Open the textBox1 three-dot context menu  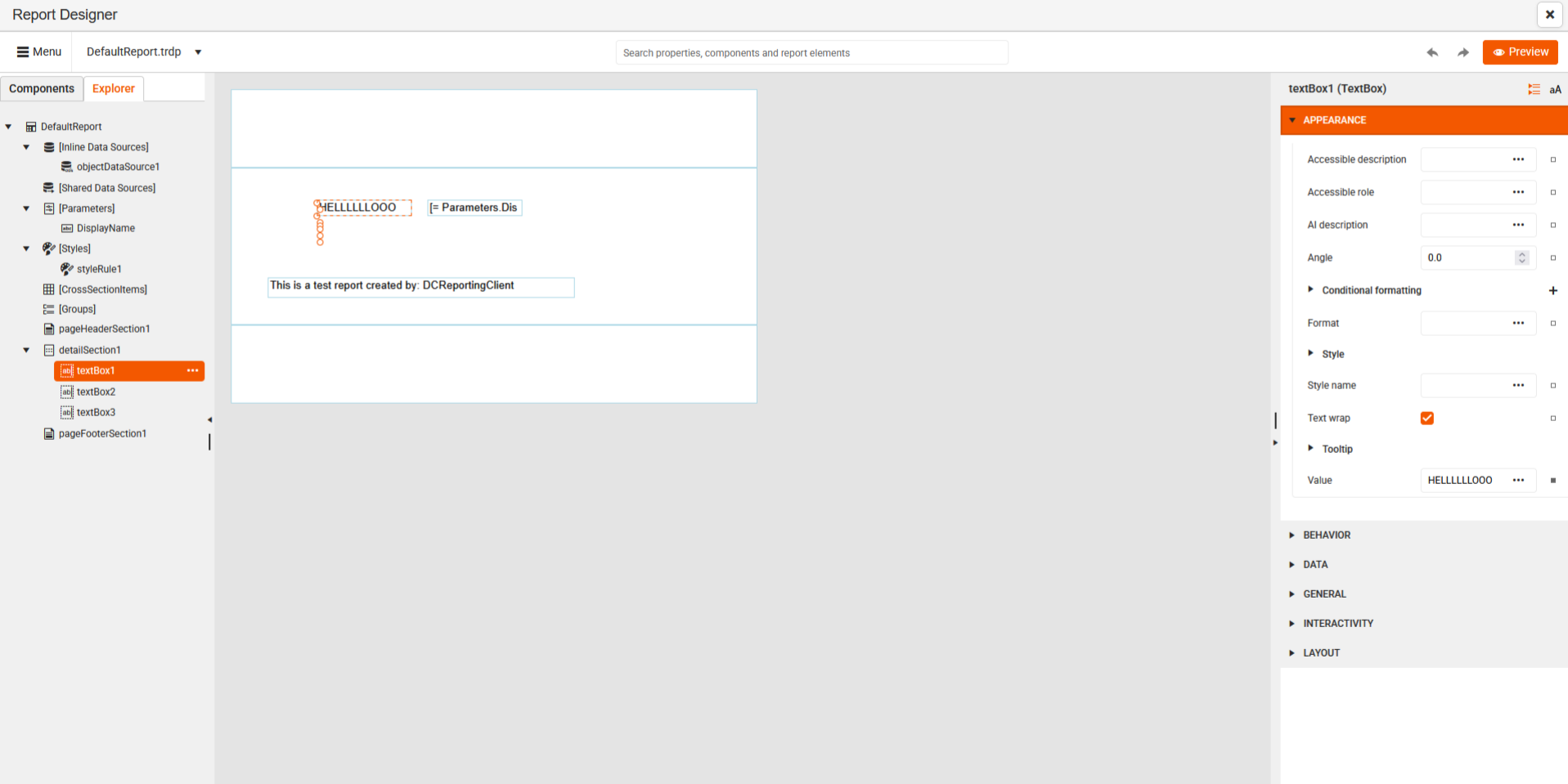coord(193,370)
